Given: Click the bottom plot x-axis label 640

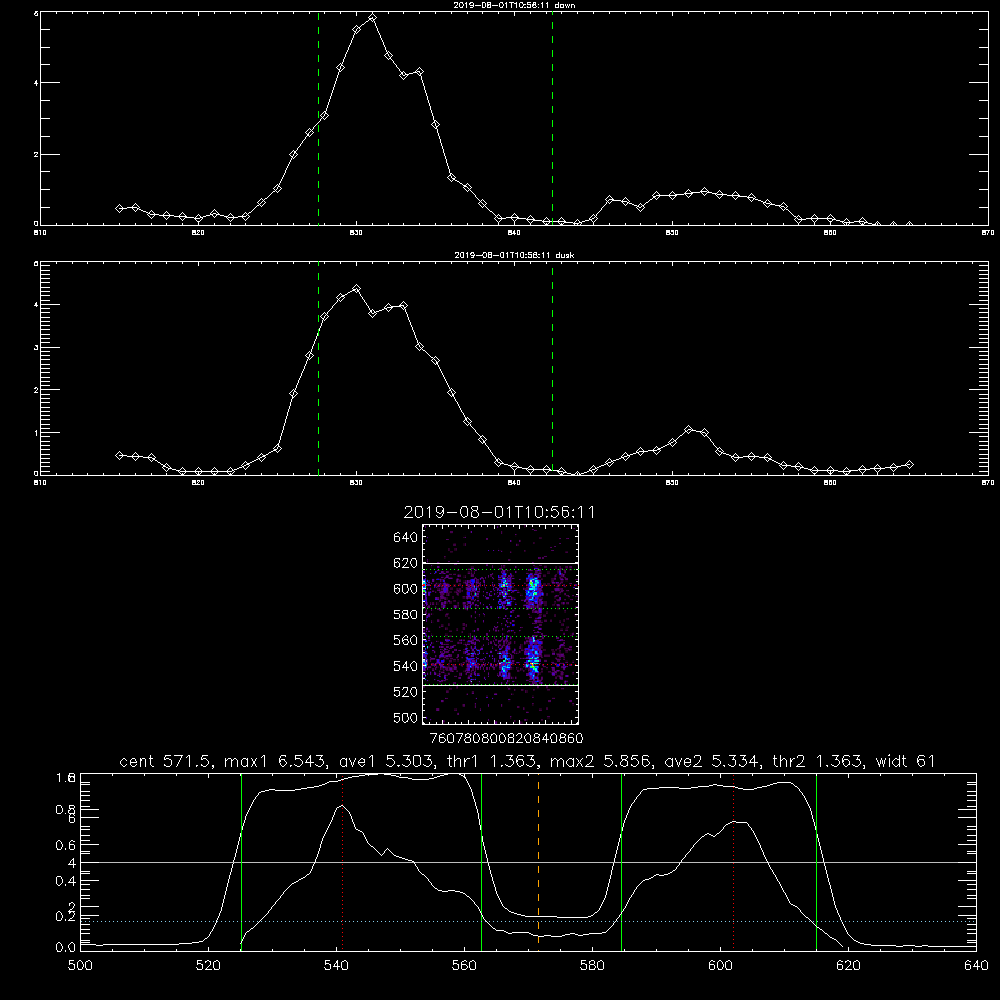Looking at the screenshot, I should (x=976, y=966).
